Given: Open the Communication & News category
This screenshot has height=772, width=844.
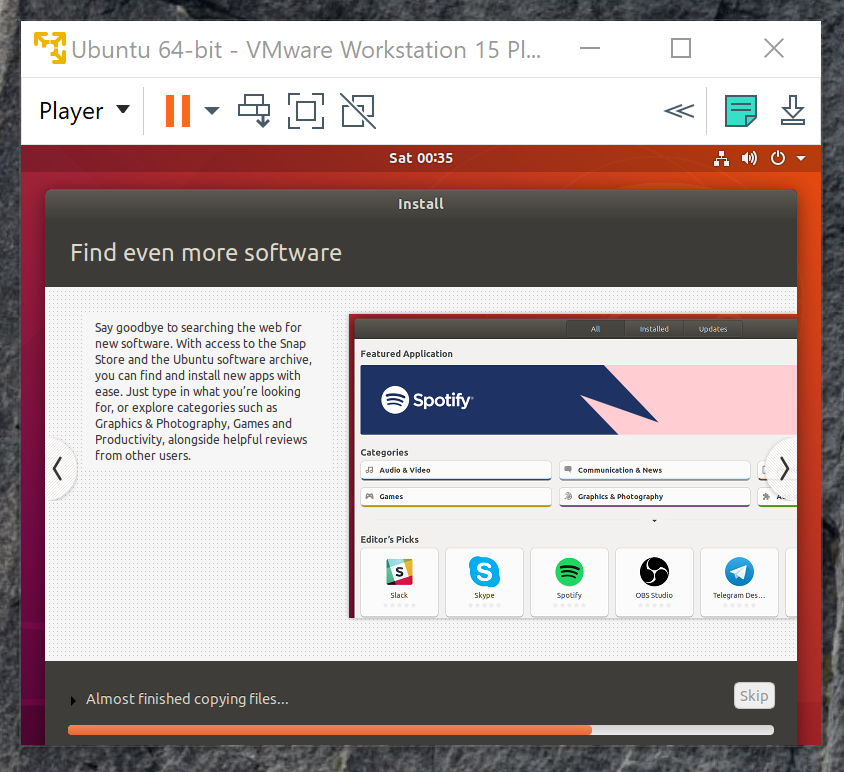Looking at the screenshot, I should click(x=655, y=470).
